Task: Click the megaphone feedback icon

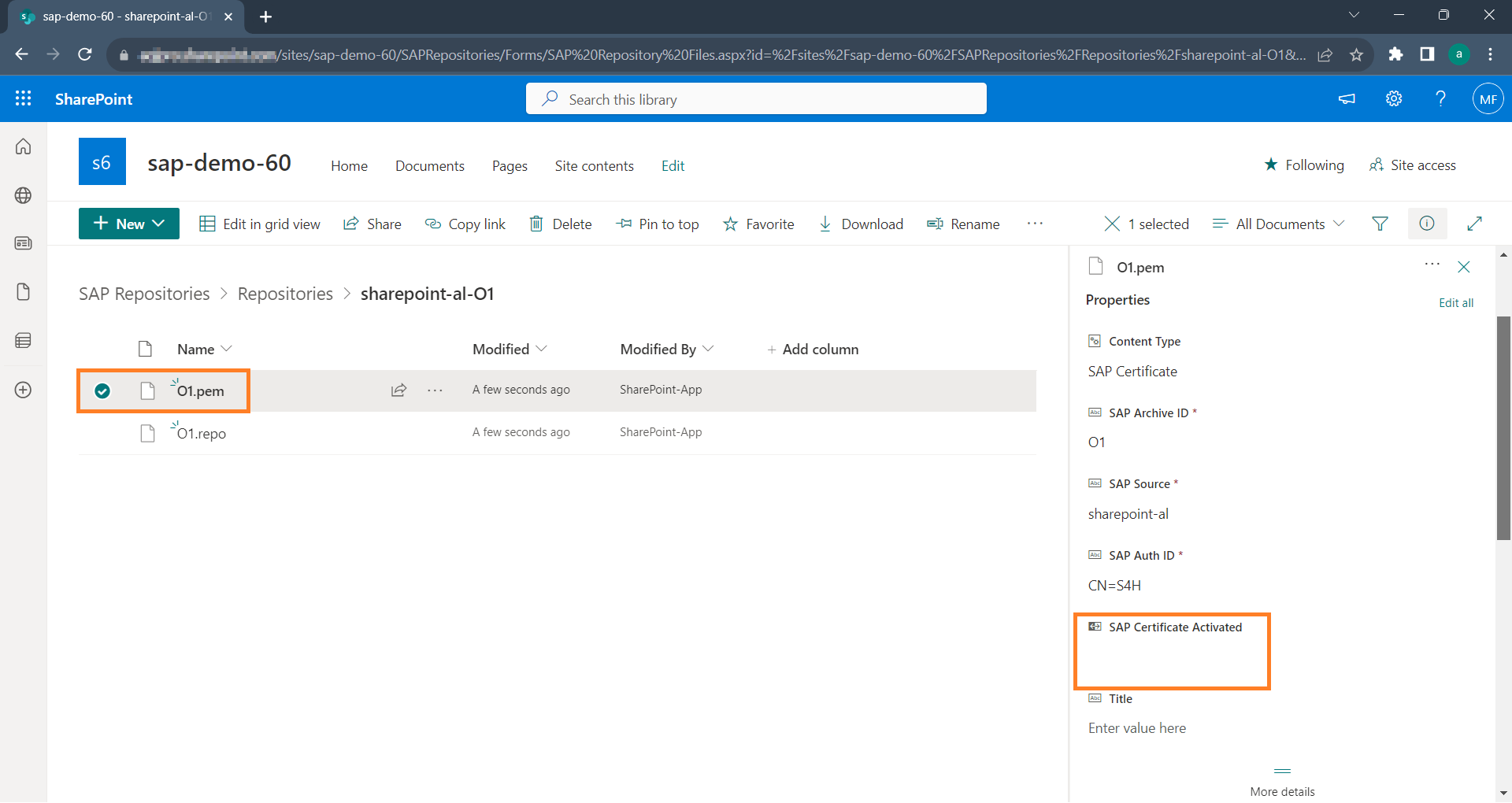Action: coord(1347,98)
